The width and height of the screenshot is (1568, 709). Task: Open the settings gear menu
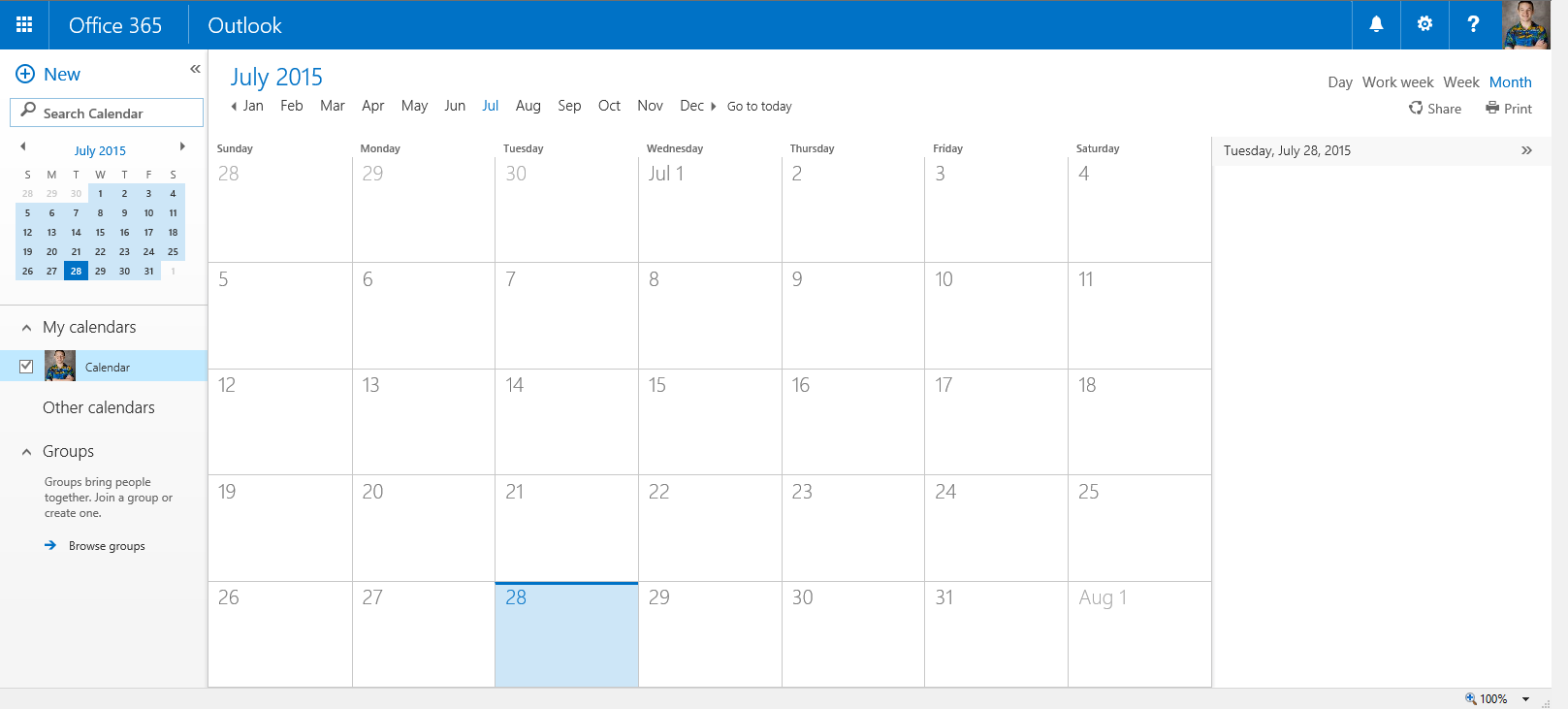pos(1424,25)
